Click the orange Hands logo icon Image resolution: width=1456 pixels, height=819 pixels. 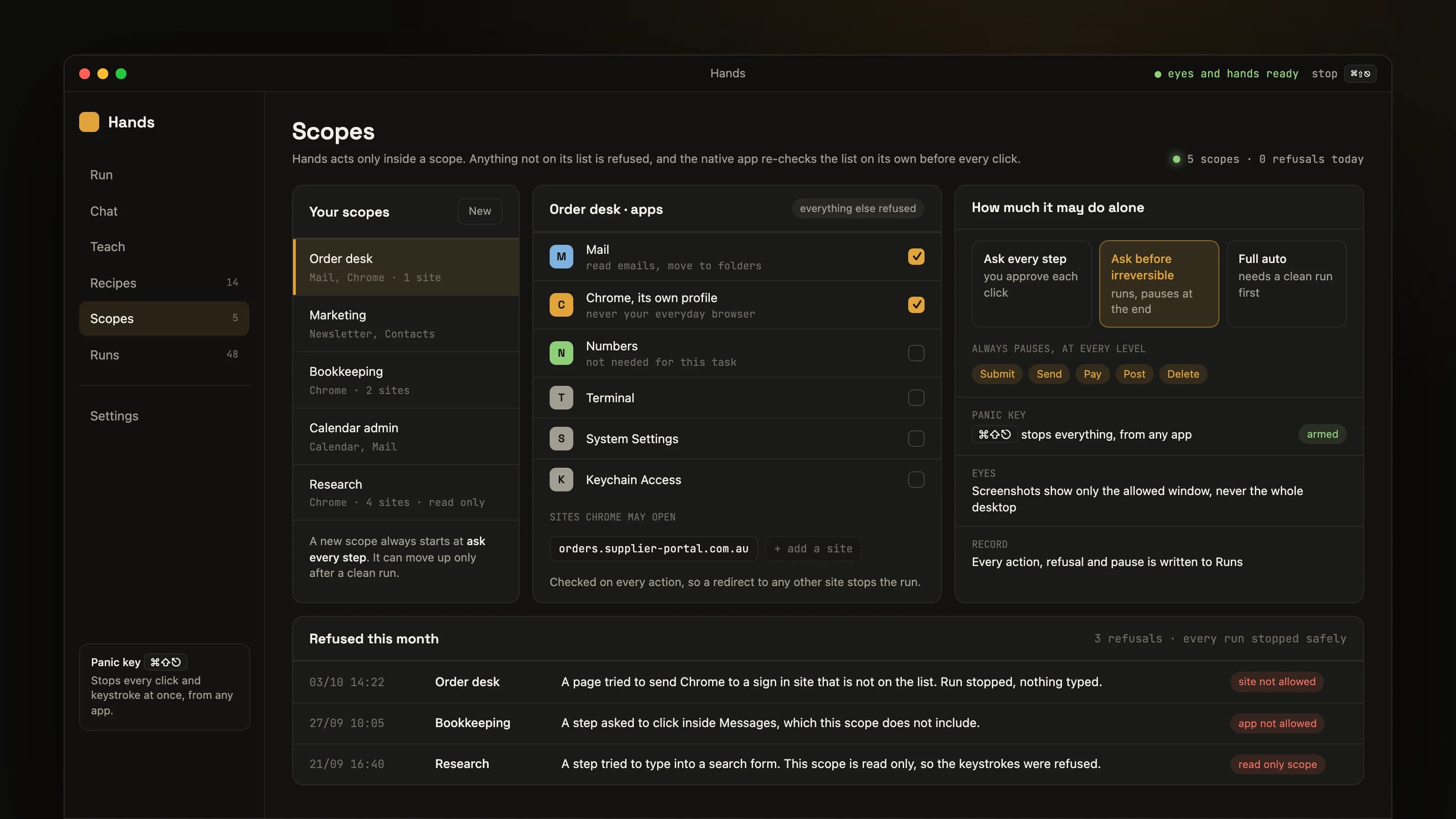(89, 122)
